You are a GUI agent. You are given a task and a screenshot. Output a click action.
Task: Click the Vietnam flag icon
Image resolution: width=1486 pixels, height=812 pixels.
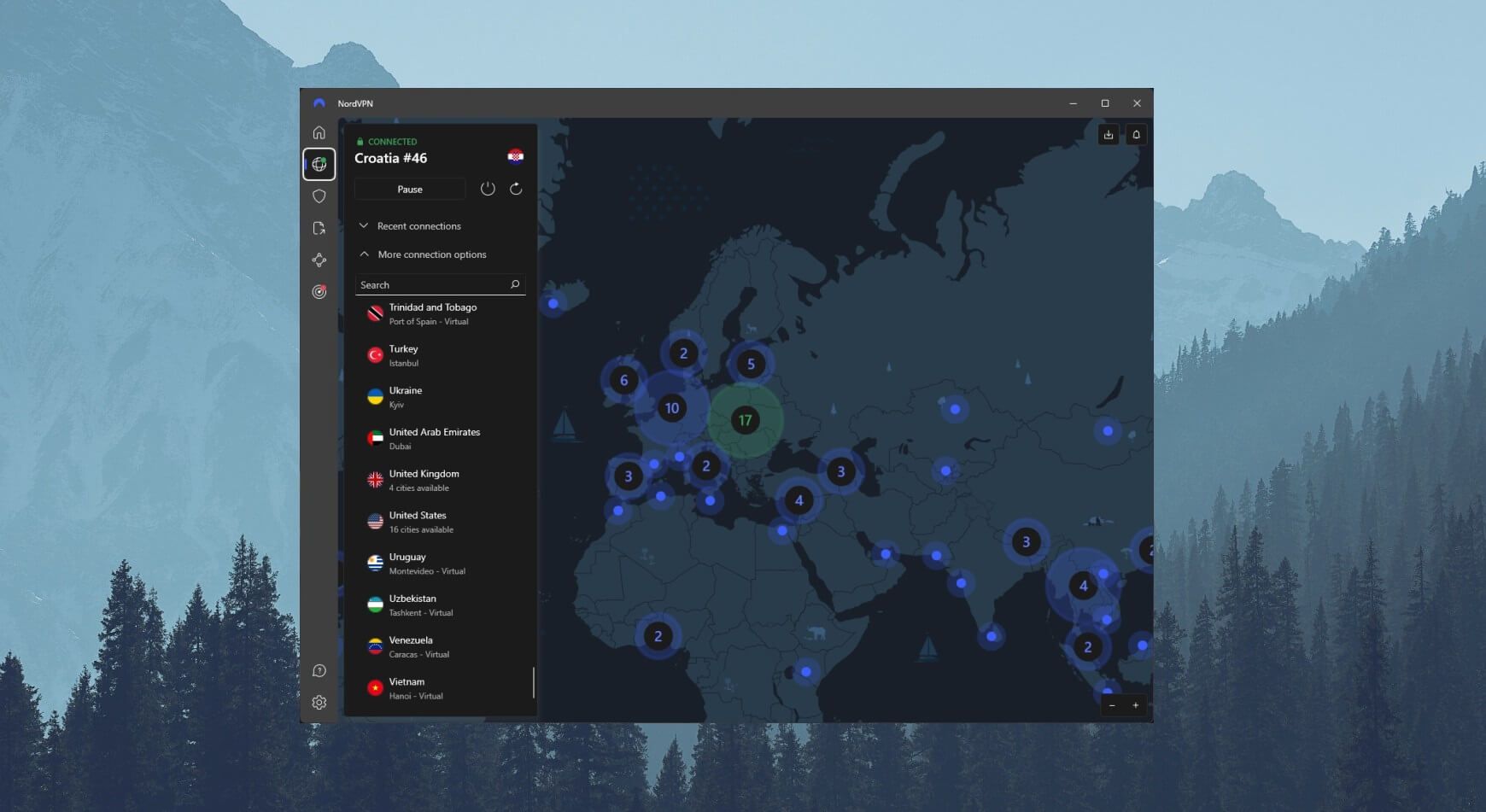point(375,688)
